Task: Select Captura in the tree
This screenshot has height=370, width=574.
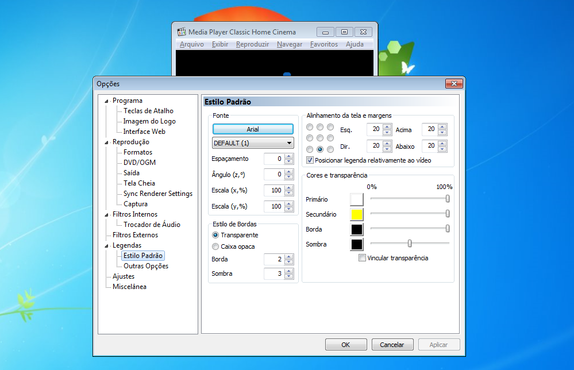Action: (135, 204)
